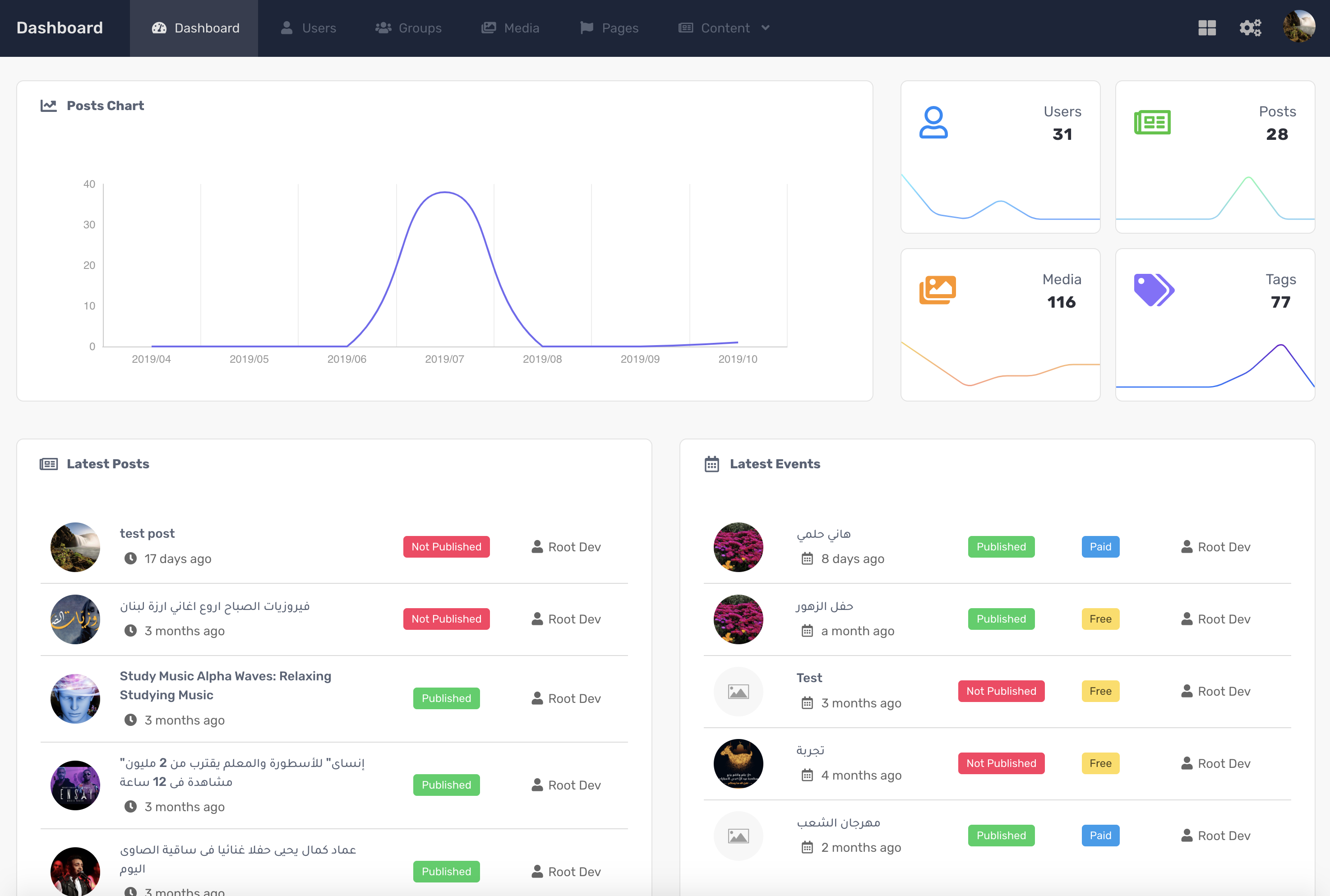Click Published badge on هاني حلمي event
This screenshot has height=896, width=1330.
1002,547
